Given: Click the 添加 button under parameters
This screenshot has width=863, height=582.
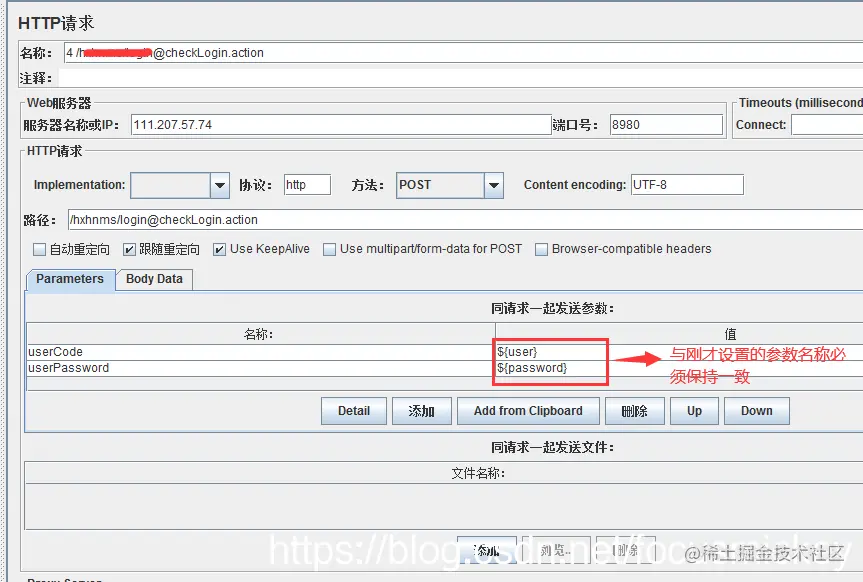Looking at the screenshot, I should tap(422, 411).
